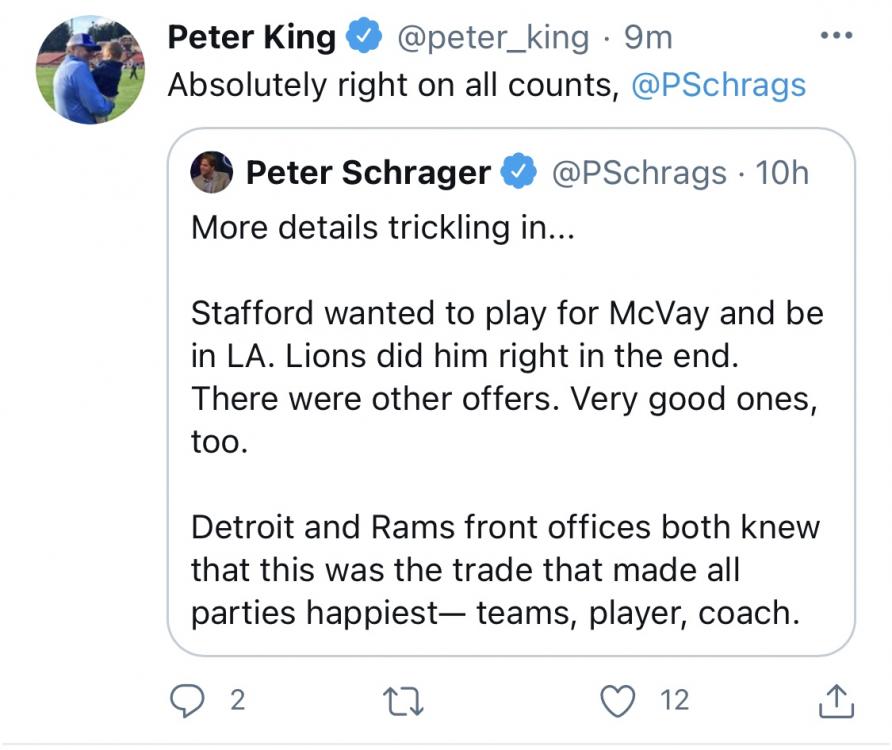Open the three-dot more options menu
The height and width of the screenshot is (750, 892).
coord(835,36)
